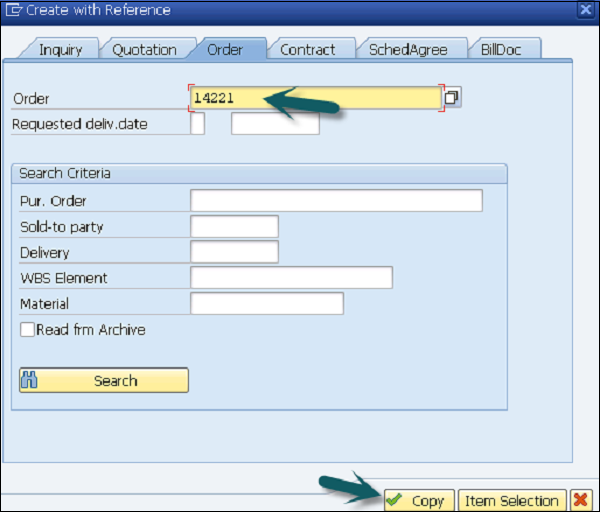Click the dialog title bar menu icon
This screenshot has height=512, width=600.
[x=13, y=10]
